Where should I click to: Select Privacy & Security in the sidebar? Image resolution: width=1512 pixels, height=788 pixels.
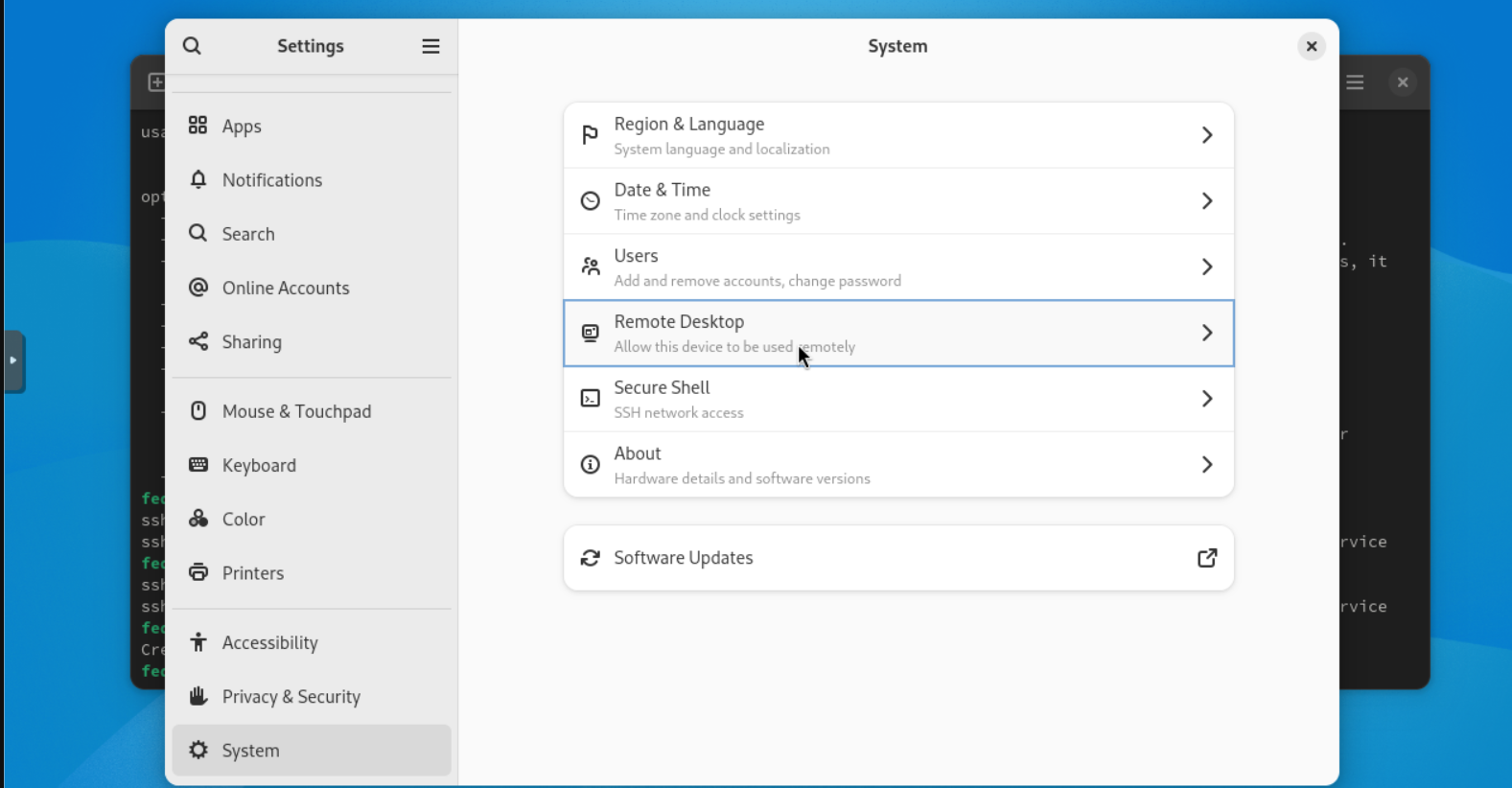coord(312,696)
